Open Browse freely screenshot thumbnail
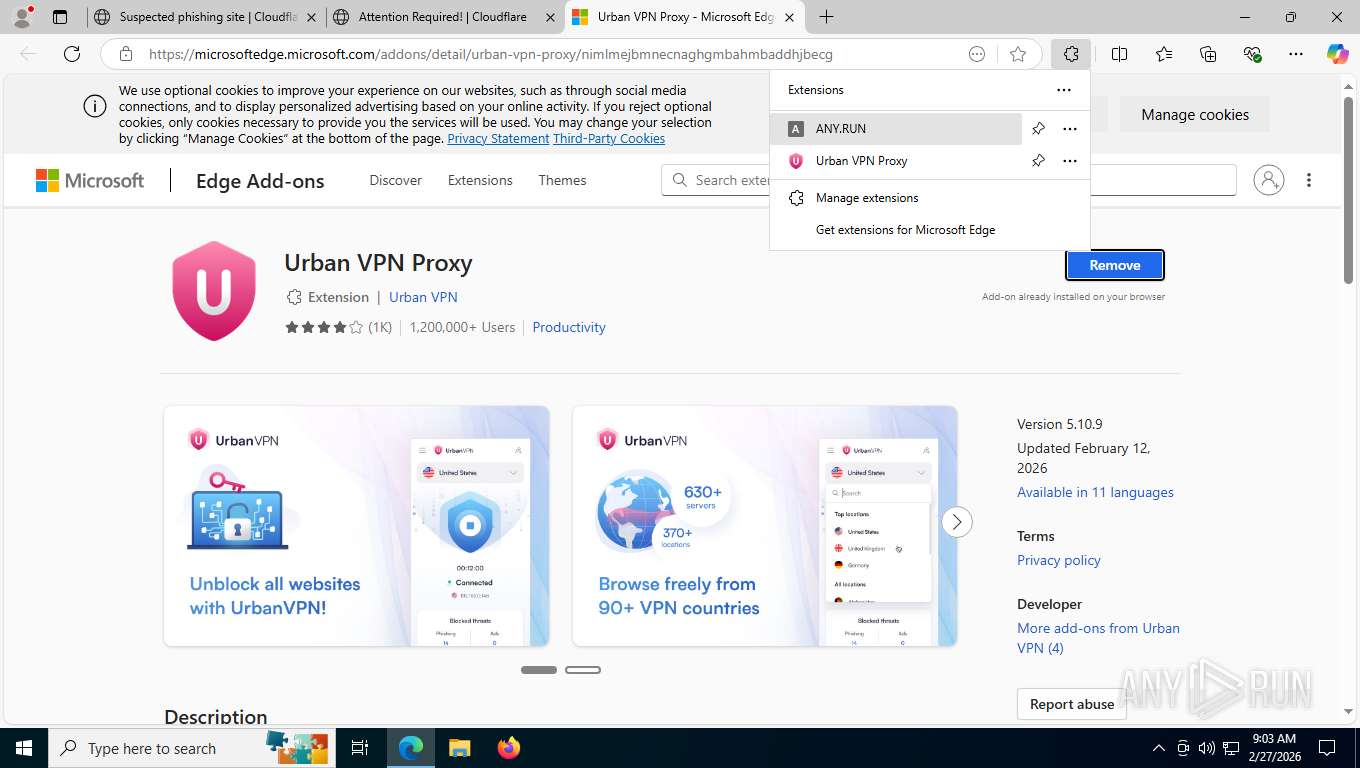Viewport: 1360px width, 768px height. pos(765,526)
